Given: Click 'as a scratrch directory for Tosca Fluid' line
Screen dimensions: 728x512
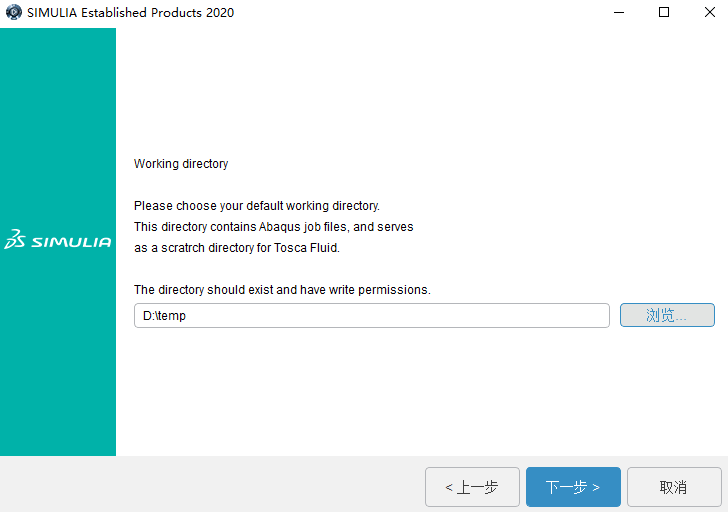Looking at the screenshot, I should (237, 248).
